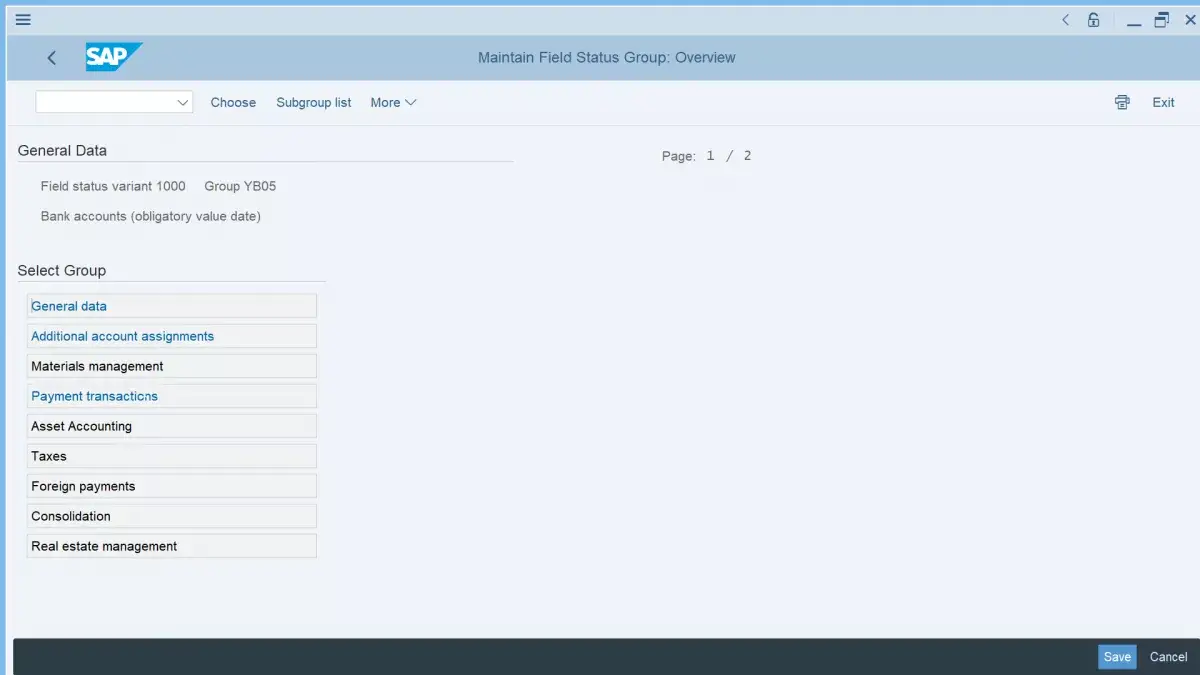Image resolution: width=1200 pixels, height=675 pixels.
Task: Click the General Data section heading
Action: pos(62,150)
